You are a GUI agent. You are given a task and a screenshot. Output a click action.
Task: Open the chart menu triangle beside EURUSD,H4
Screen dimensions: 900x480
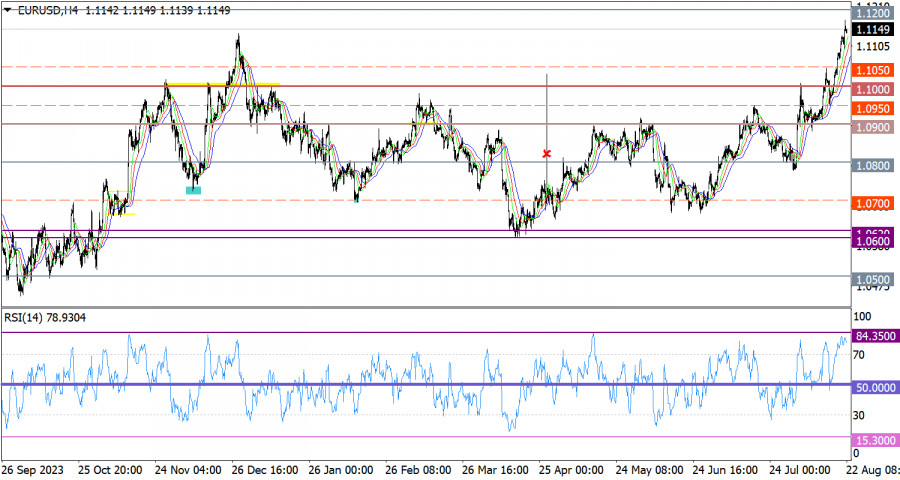(x=7, y=10)
